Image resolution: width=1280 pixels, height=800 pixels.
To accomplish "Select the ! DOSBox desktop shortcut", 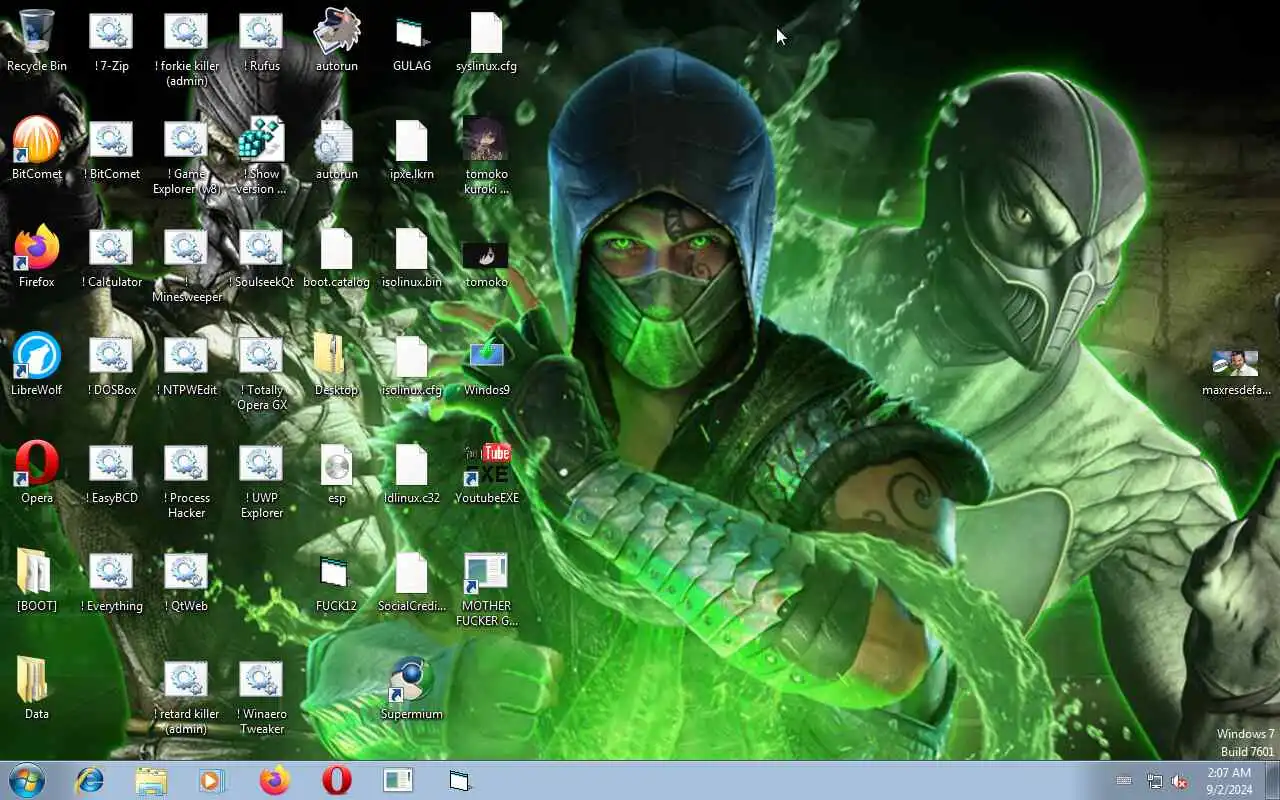I will [x=111, y=365].
